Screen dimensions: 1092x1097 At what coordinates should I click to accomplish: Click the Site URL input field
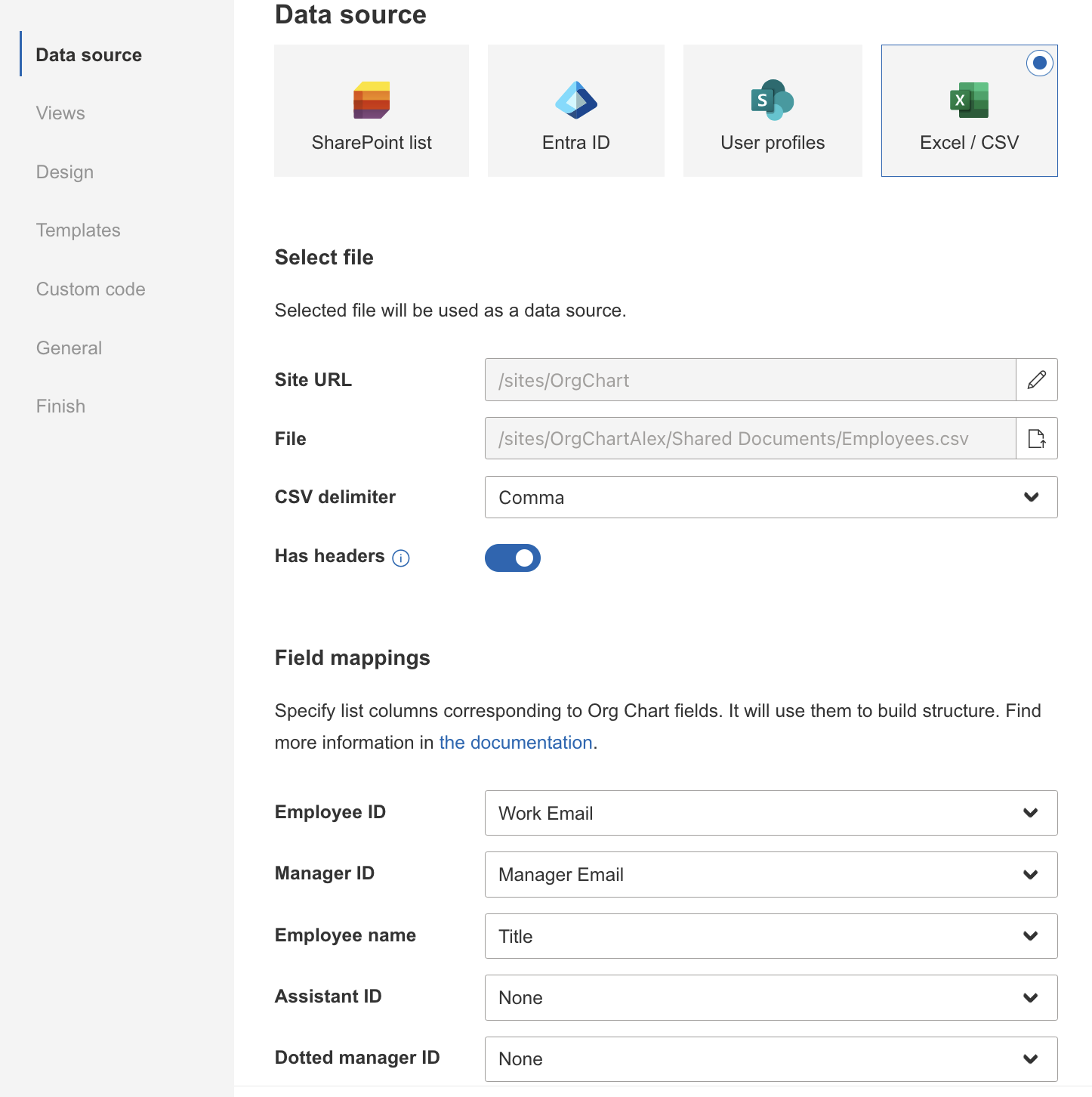point(749,380)
